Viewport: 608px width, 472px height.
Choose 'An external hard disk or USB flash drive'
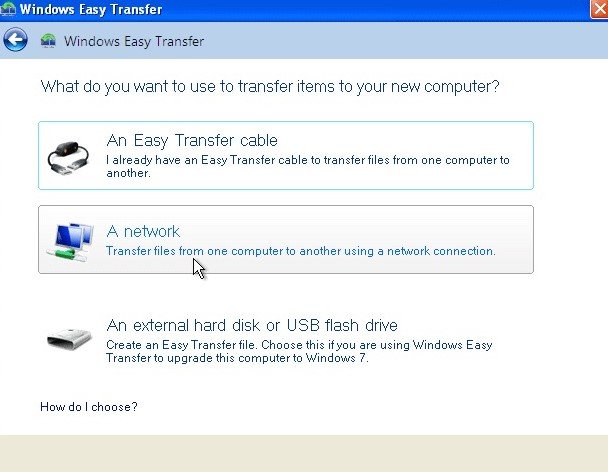point(252,325)
